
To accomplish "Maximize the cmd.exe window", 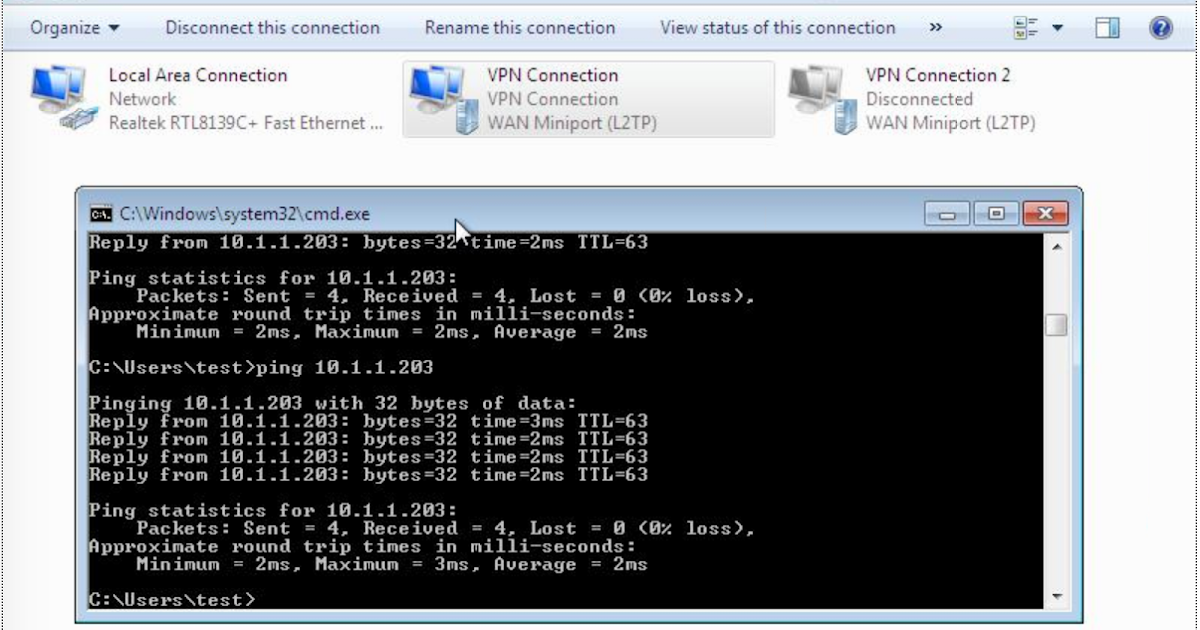I will (x=996, y=213).
